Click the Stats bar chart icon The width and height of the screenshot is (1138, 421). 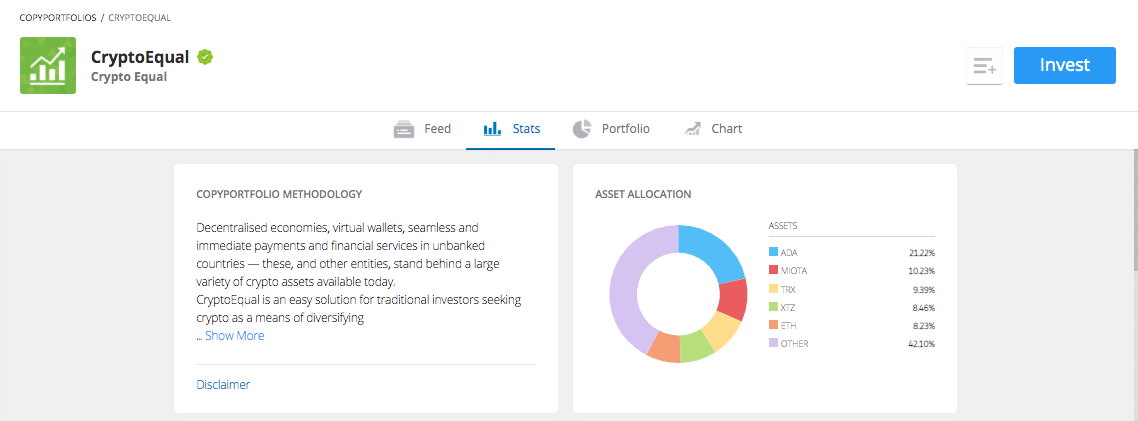coord(492,129)
